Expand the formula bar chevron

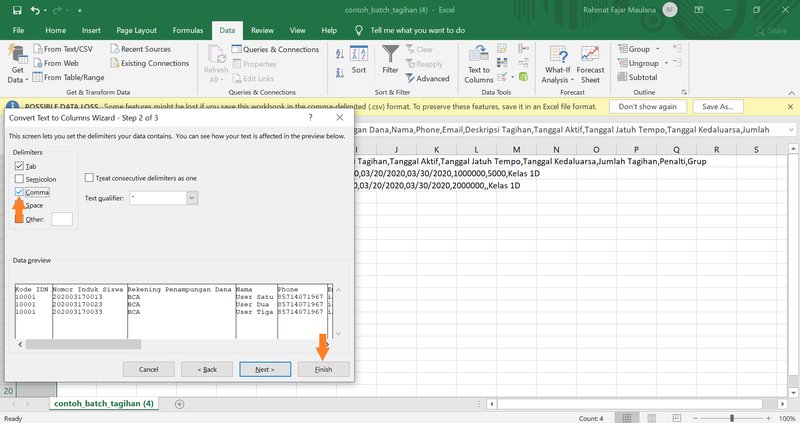791,130
